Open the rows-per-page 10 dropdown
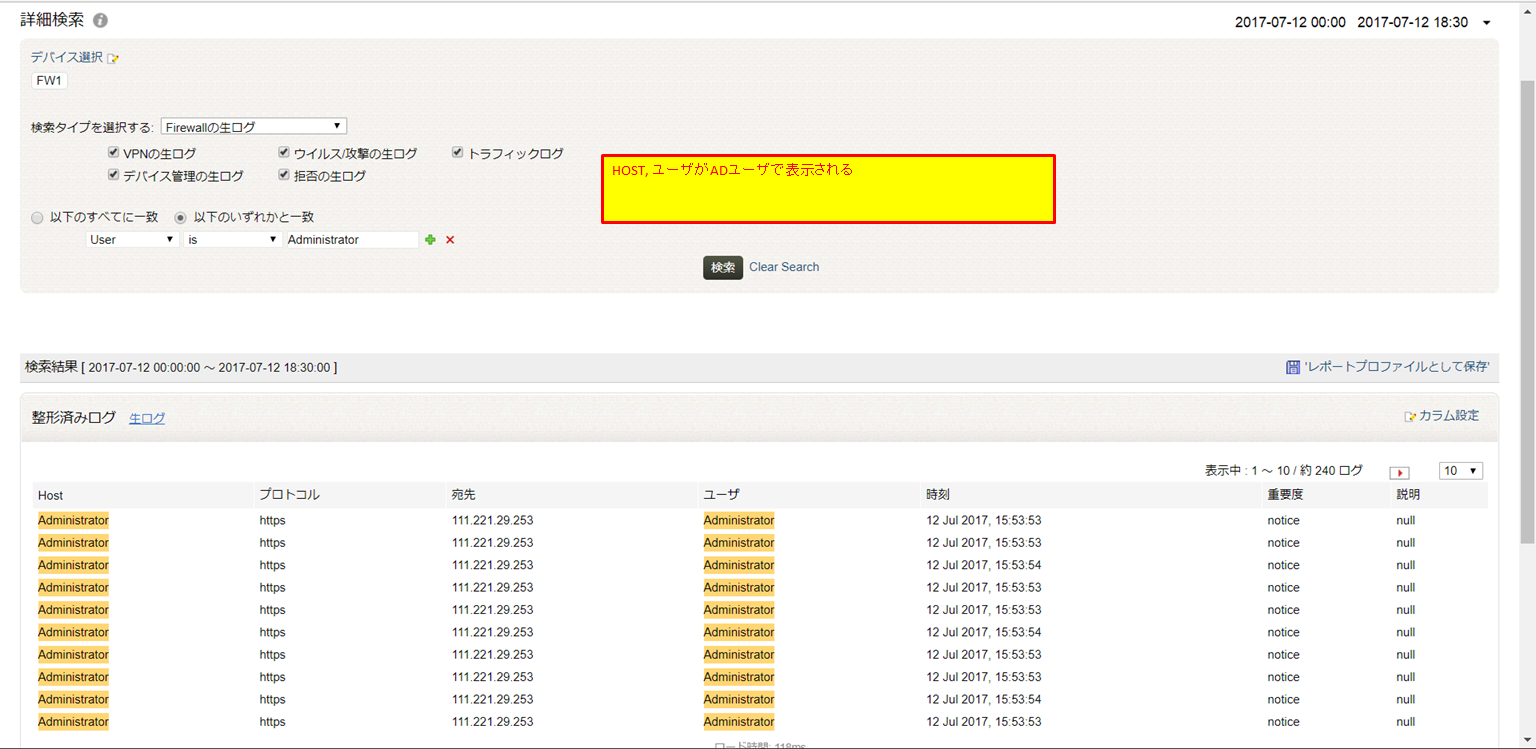This screenshot has width=1536, height=749. point(1461,471)
